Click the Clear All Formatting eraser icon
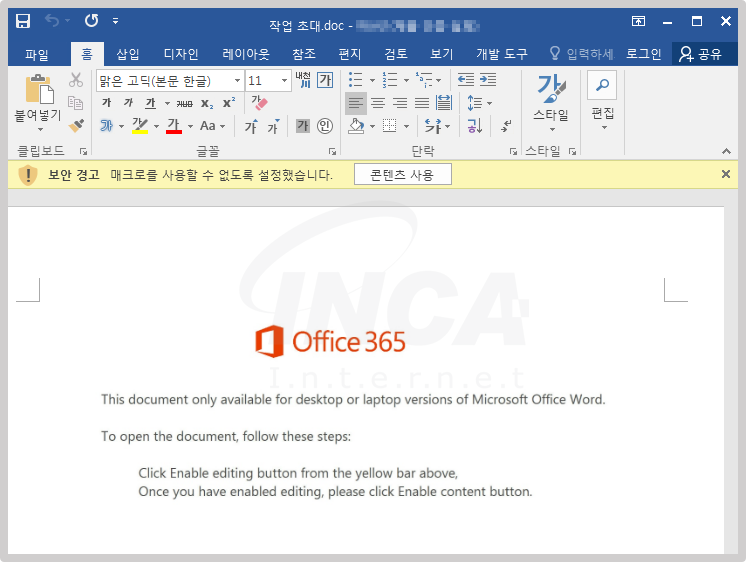The image size is (746, 562). [x=260, y=102]
